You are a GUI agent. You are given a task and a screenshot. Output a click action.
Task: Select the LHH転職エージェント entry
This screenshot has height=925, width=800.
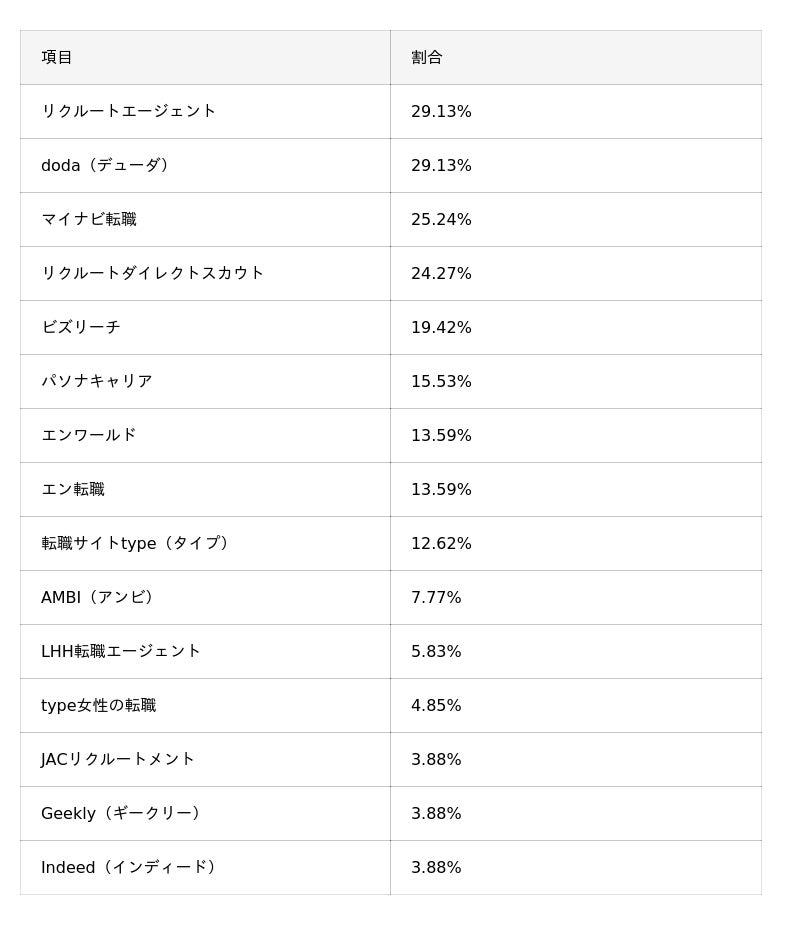[121, 651]
